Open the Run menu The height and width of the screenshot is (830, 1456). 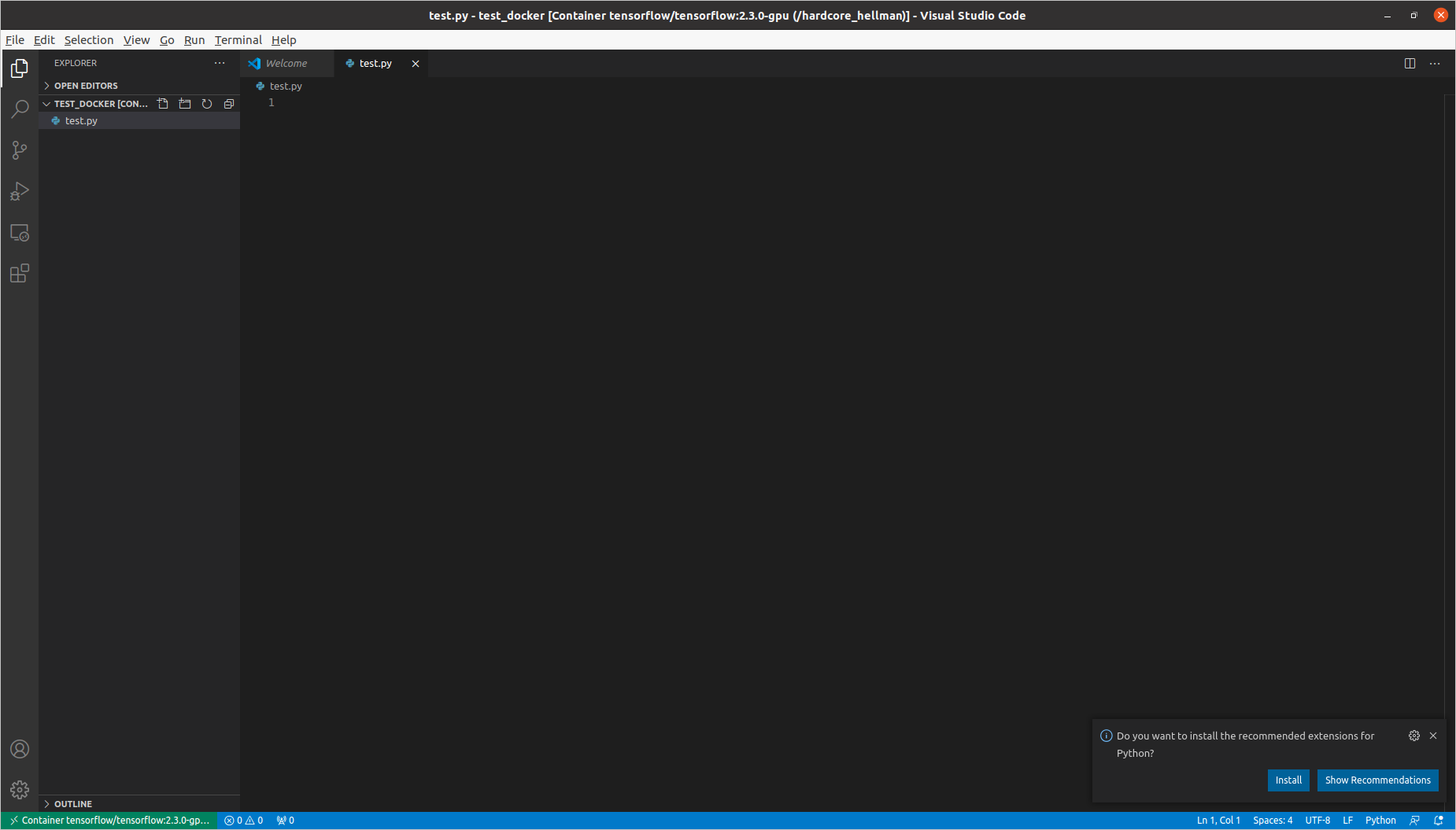194,40
